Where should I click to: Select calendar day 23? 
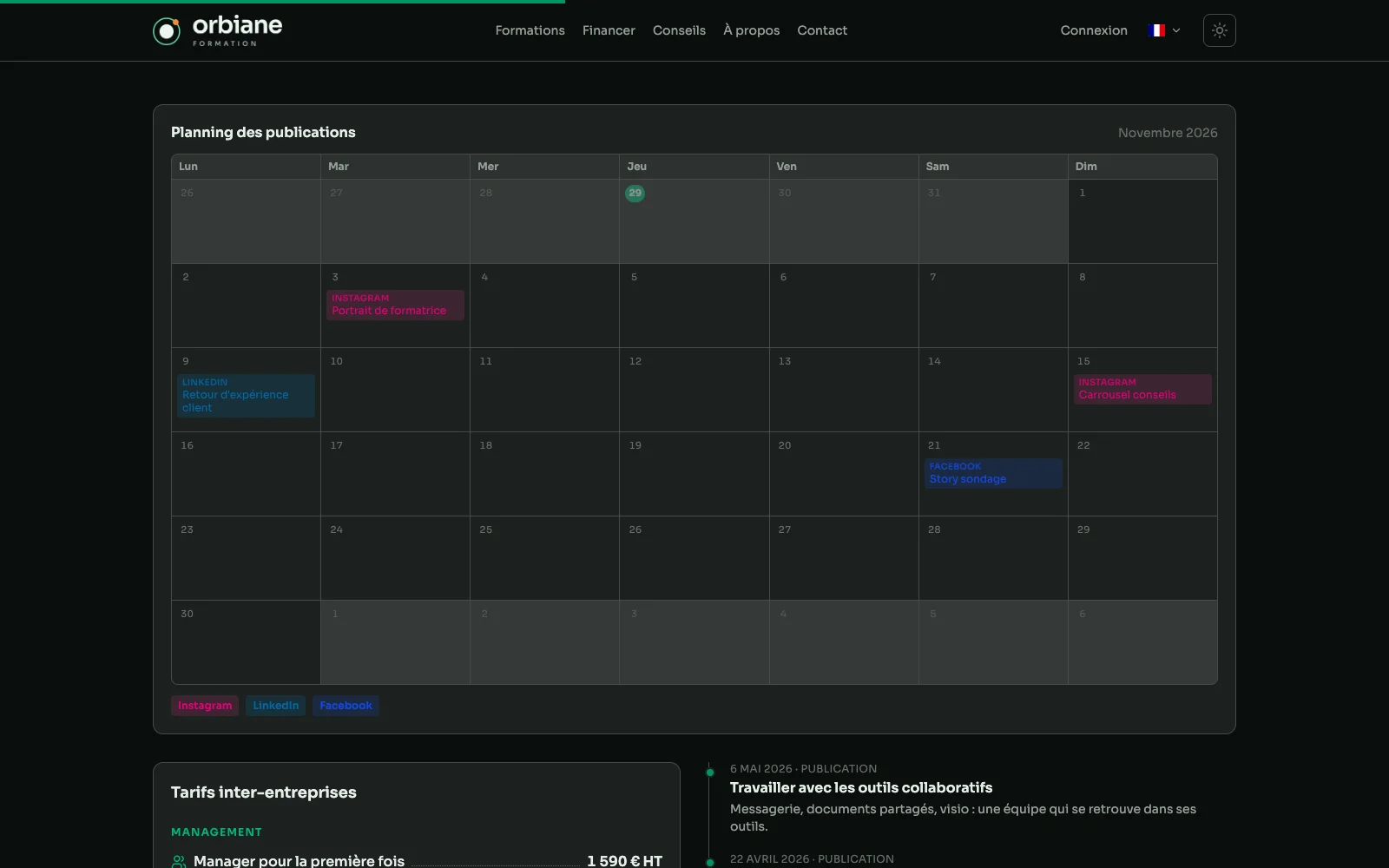click(x=246, y=558)
